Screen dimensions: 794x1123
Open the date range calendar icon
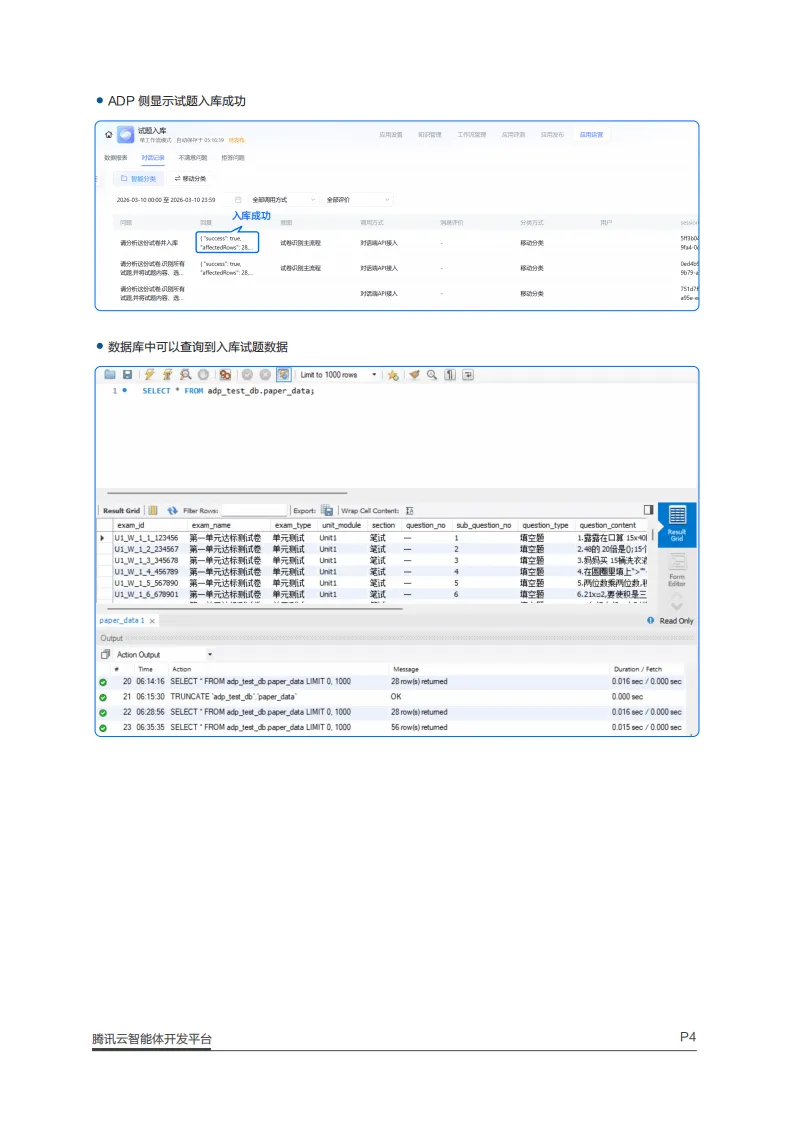238,200
